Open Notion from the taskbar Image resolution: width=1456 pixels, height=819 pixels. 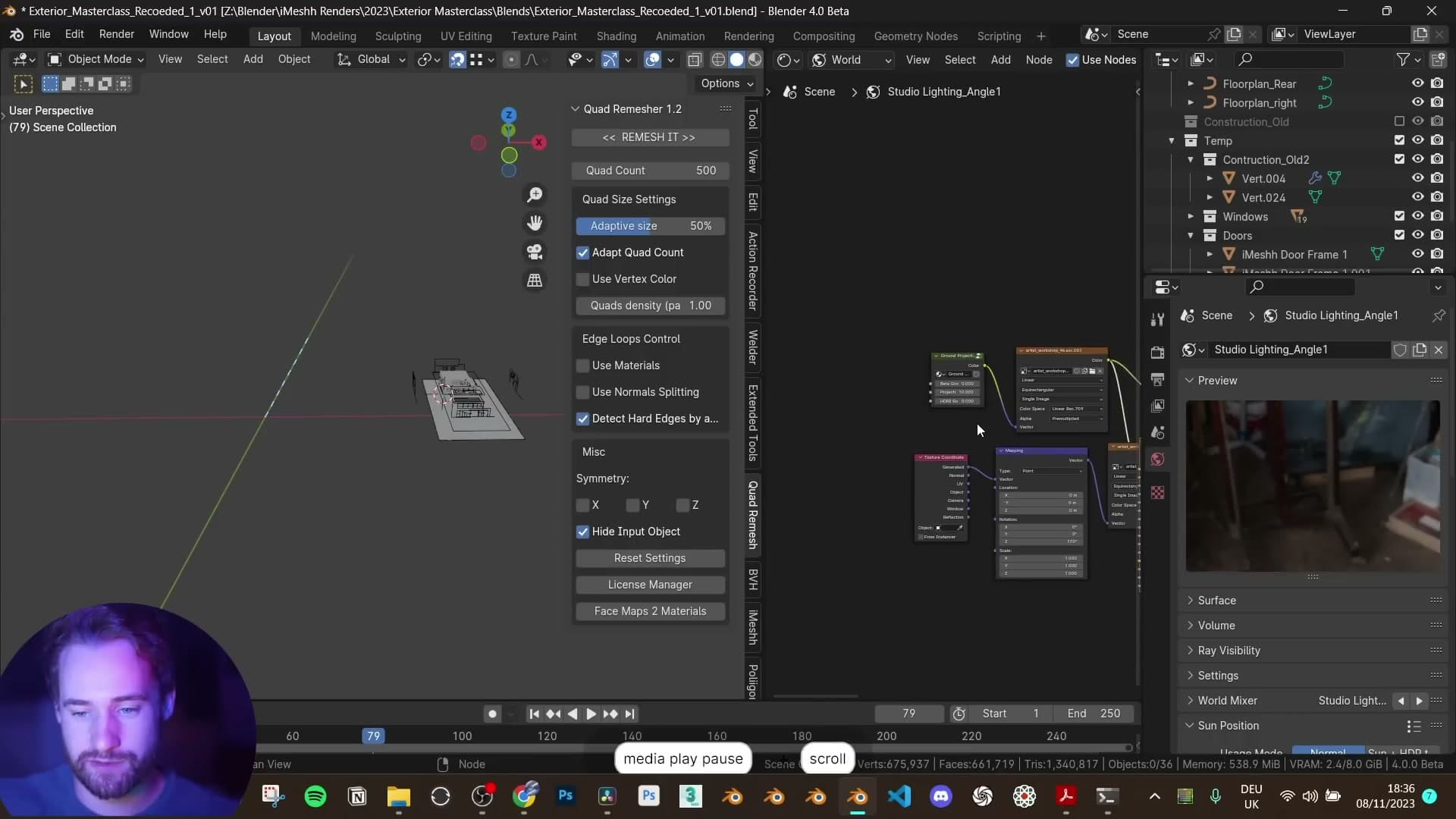coord(357,796)
